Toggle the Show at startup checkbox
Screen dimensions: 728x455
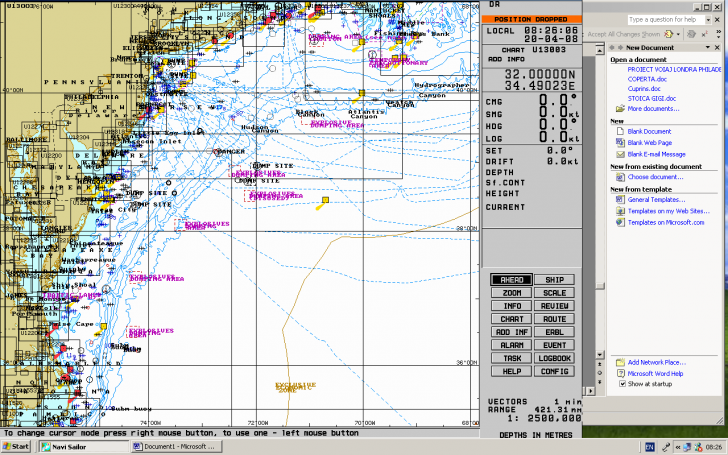(x=622, y=384)
